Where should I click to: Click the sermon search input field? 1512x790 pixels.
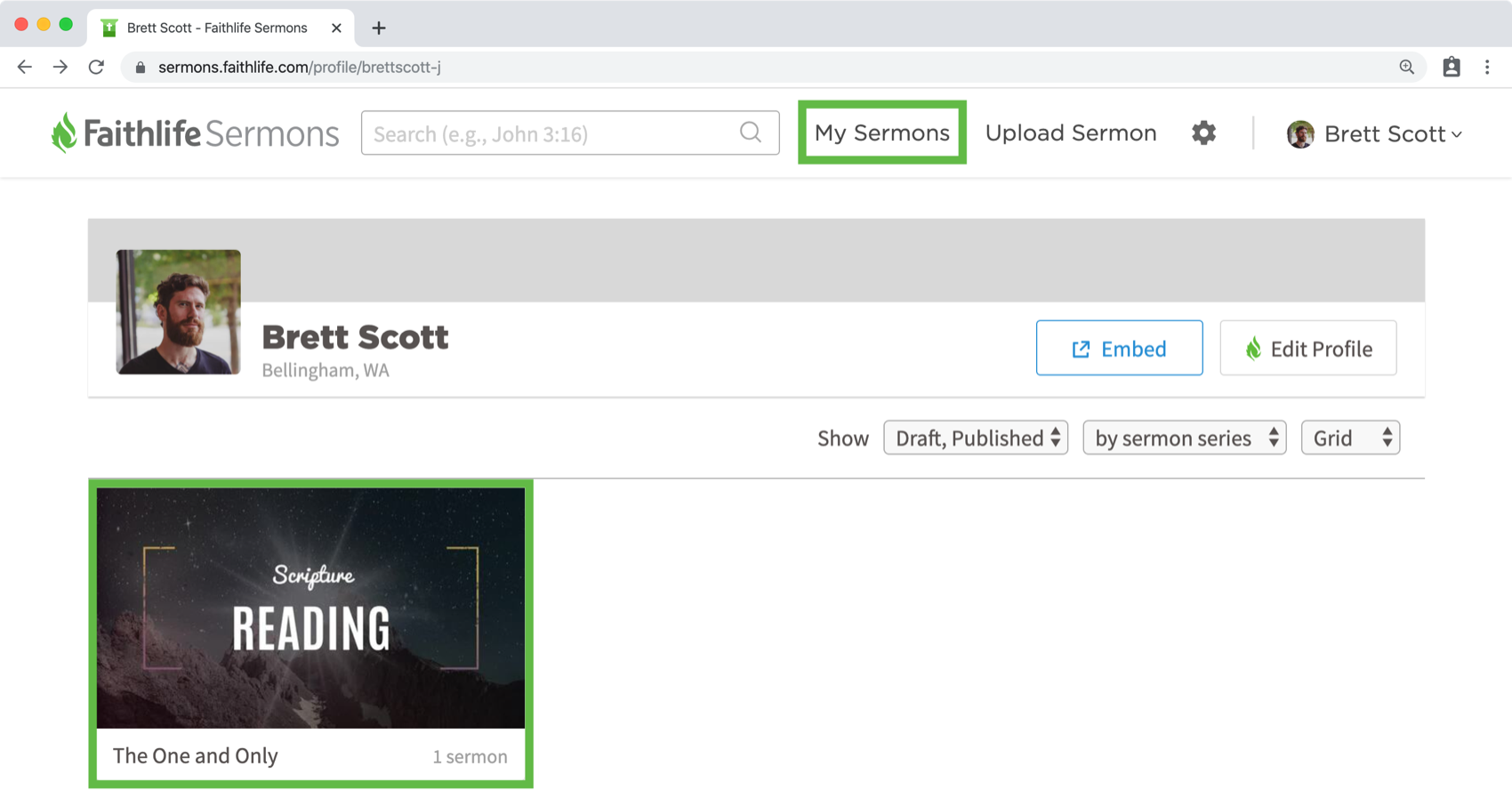pyautogui.click(x=570, y=133)
